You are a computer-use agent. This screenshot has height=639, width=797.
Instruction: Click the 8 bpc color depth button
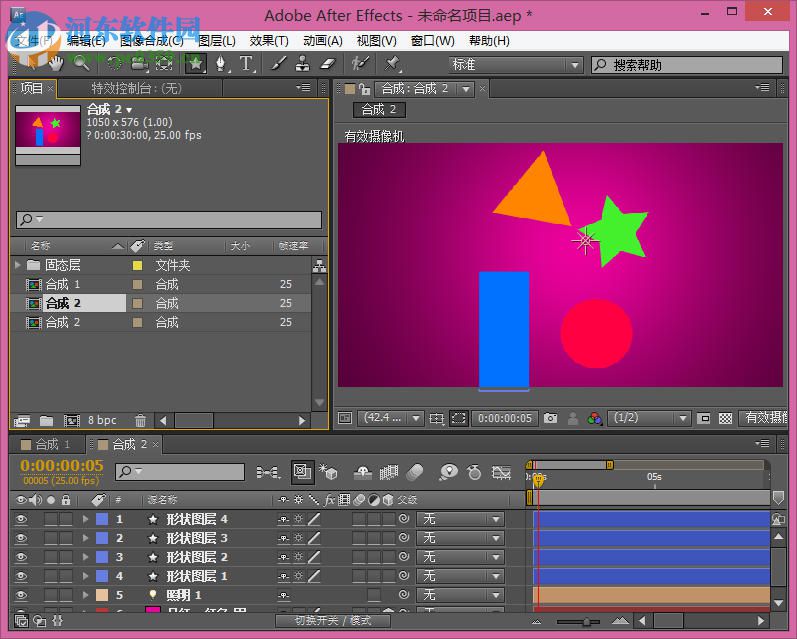click(102, 421)
